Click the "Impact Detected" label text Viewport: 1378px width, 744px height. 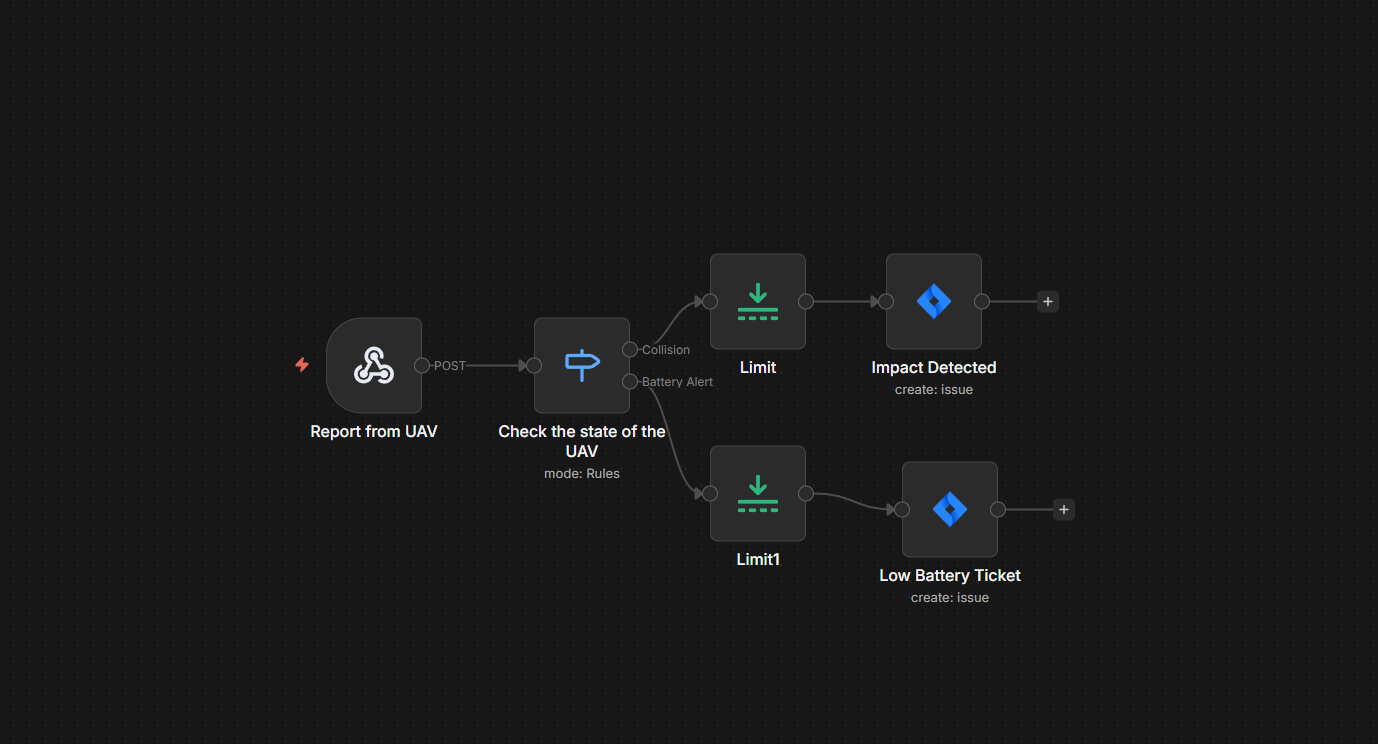933,368
